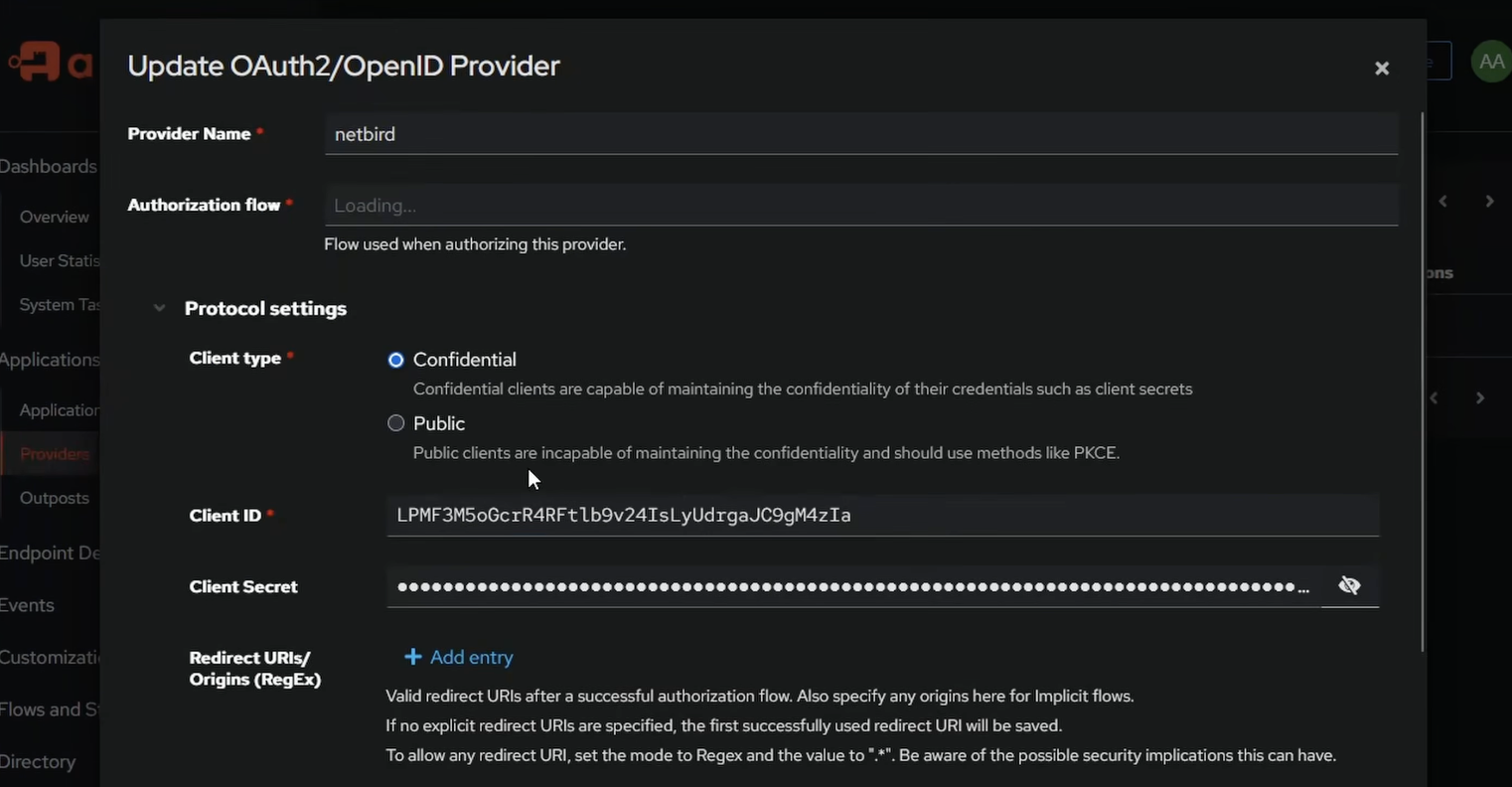Open the Overview page
The image size is (1512, 787).
pos(54,216)
